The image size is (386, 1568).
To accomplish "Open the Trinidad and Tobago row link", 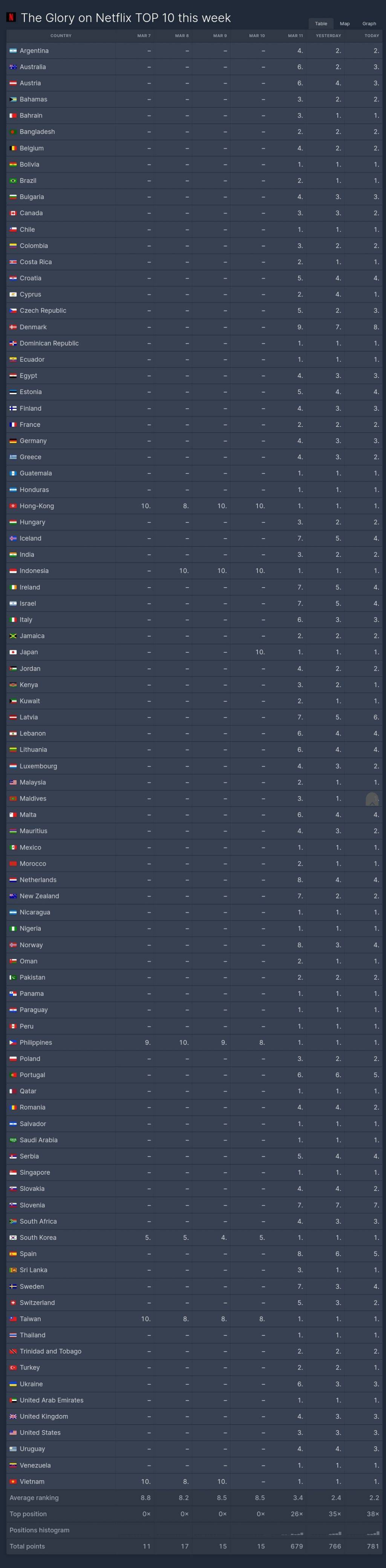I will (x=50, y=1351).
